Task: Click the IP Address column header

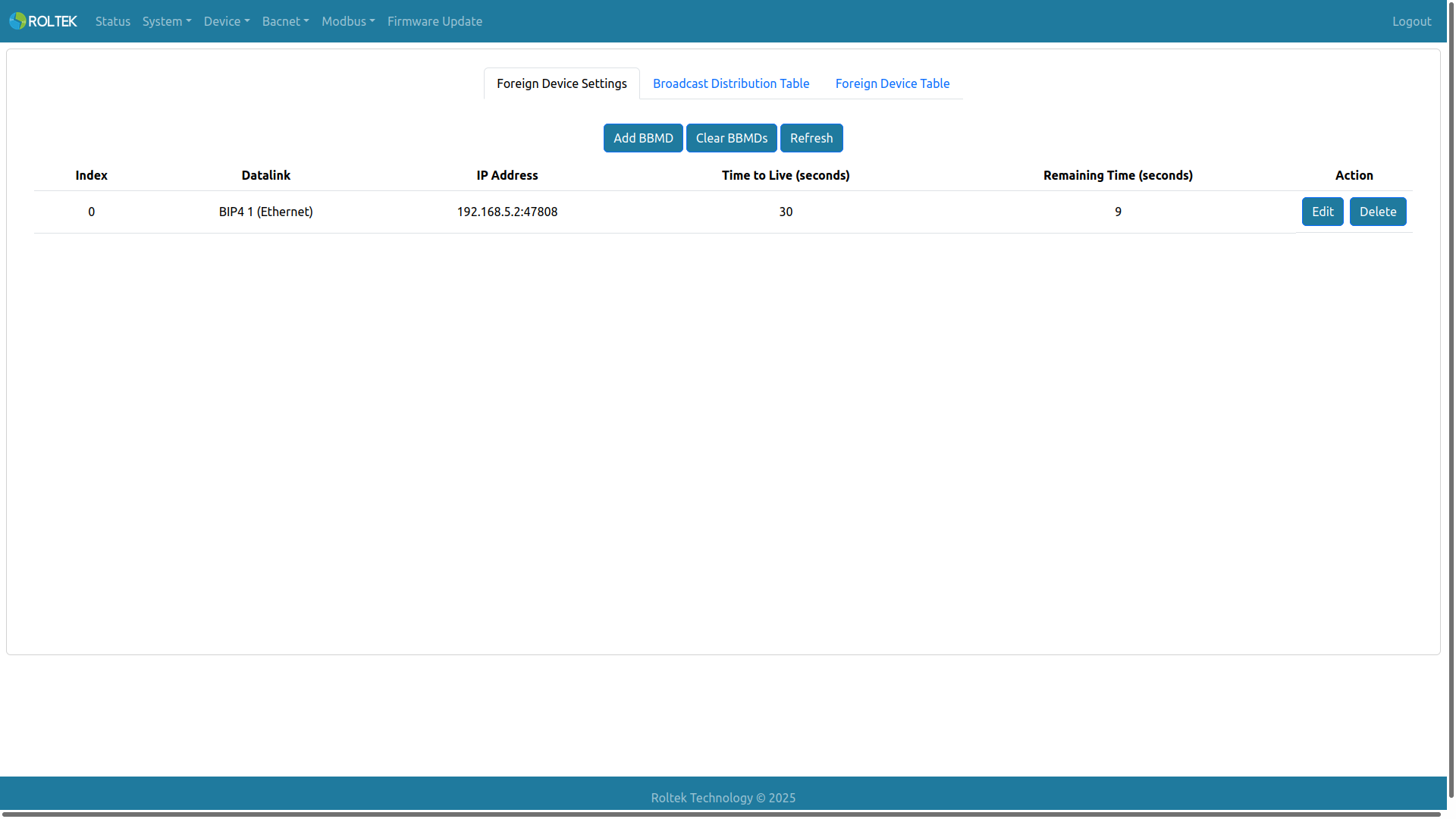Action: pos(507,175)
